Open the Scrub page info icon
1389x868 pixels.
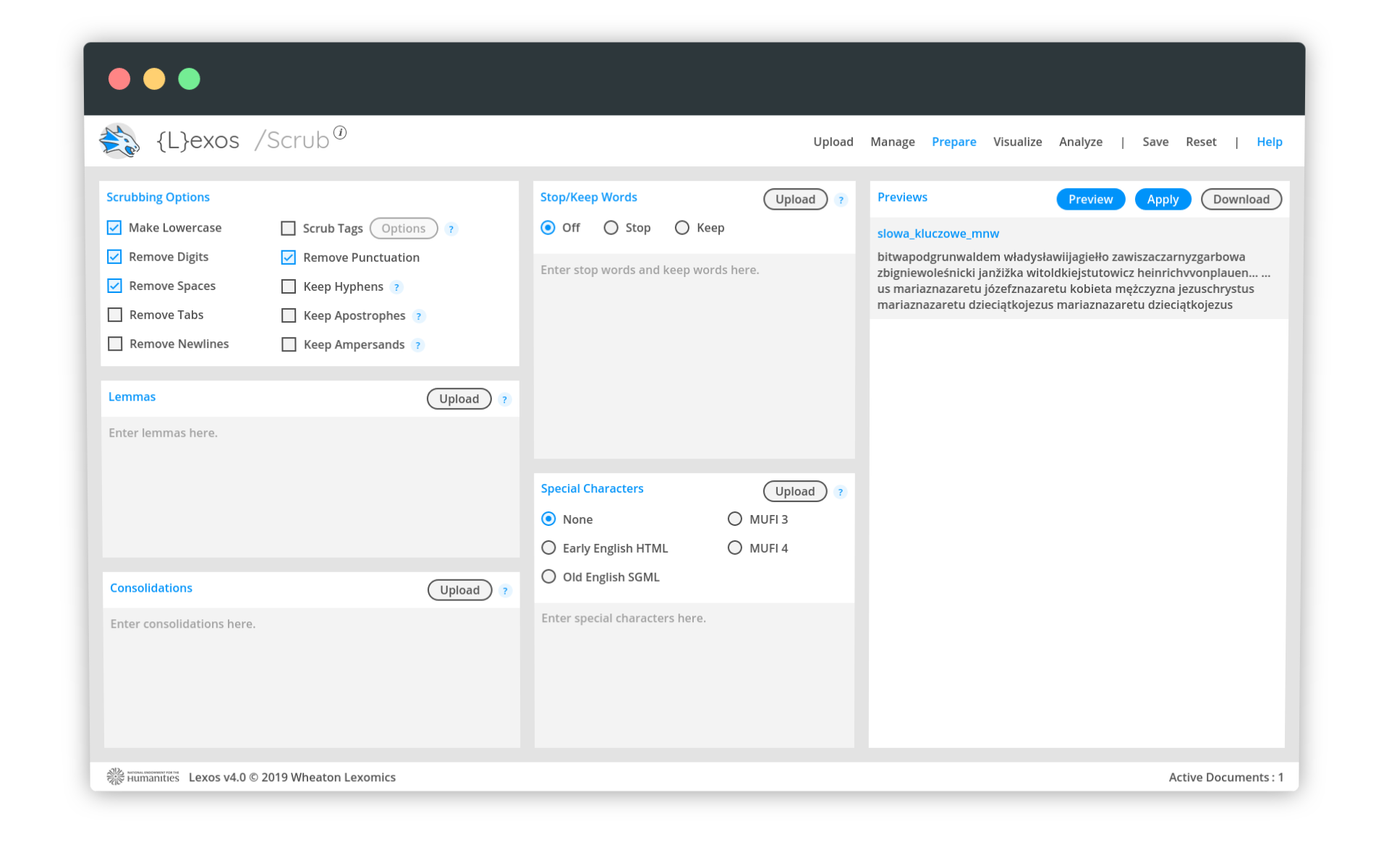340,132
